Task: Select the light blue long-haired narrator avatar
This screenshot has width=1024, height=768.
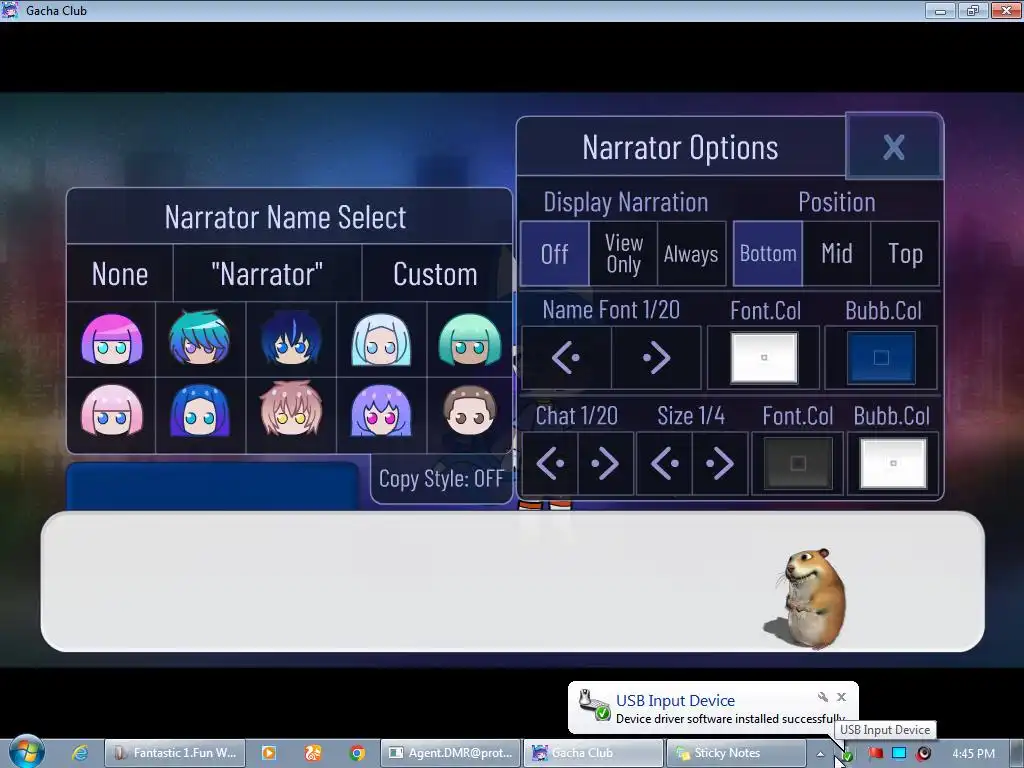Action: (381, 340)
